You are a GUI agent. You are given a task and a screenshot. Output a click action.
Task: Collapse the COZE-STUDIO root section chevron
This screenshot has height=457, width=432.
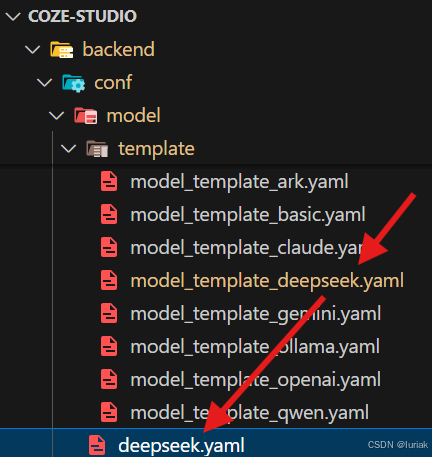13,17
